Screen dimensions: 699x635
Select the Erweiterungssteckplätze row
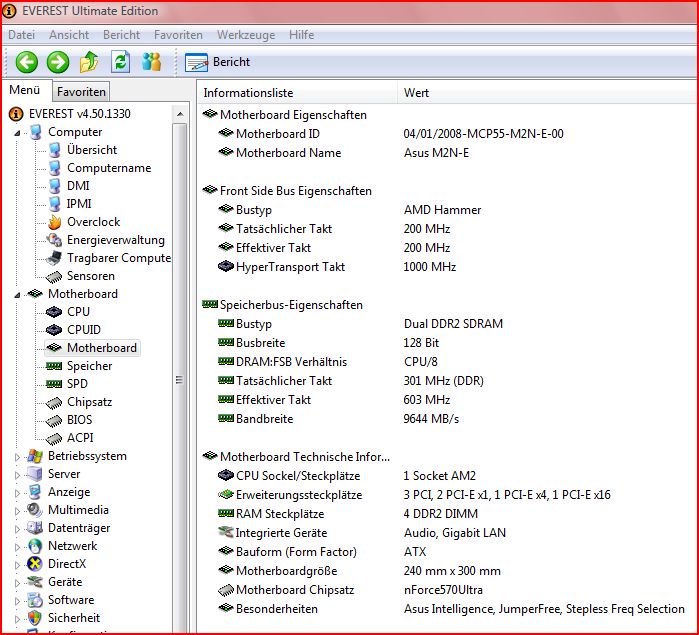tap(448, 495)
